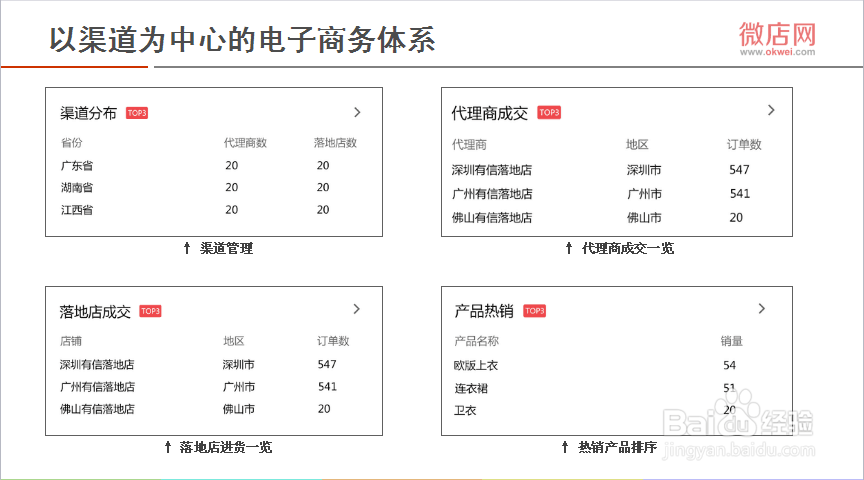Viewport: 864px width, 480px height.
Task: Click the 落地店进货一览 caption
Action: 226,447
